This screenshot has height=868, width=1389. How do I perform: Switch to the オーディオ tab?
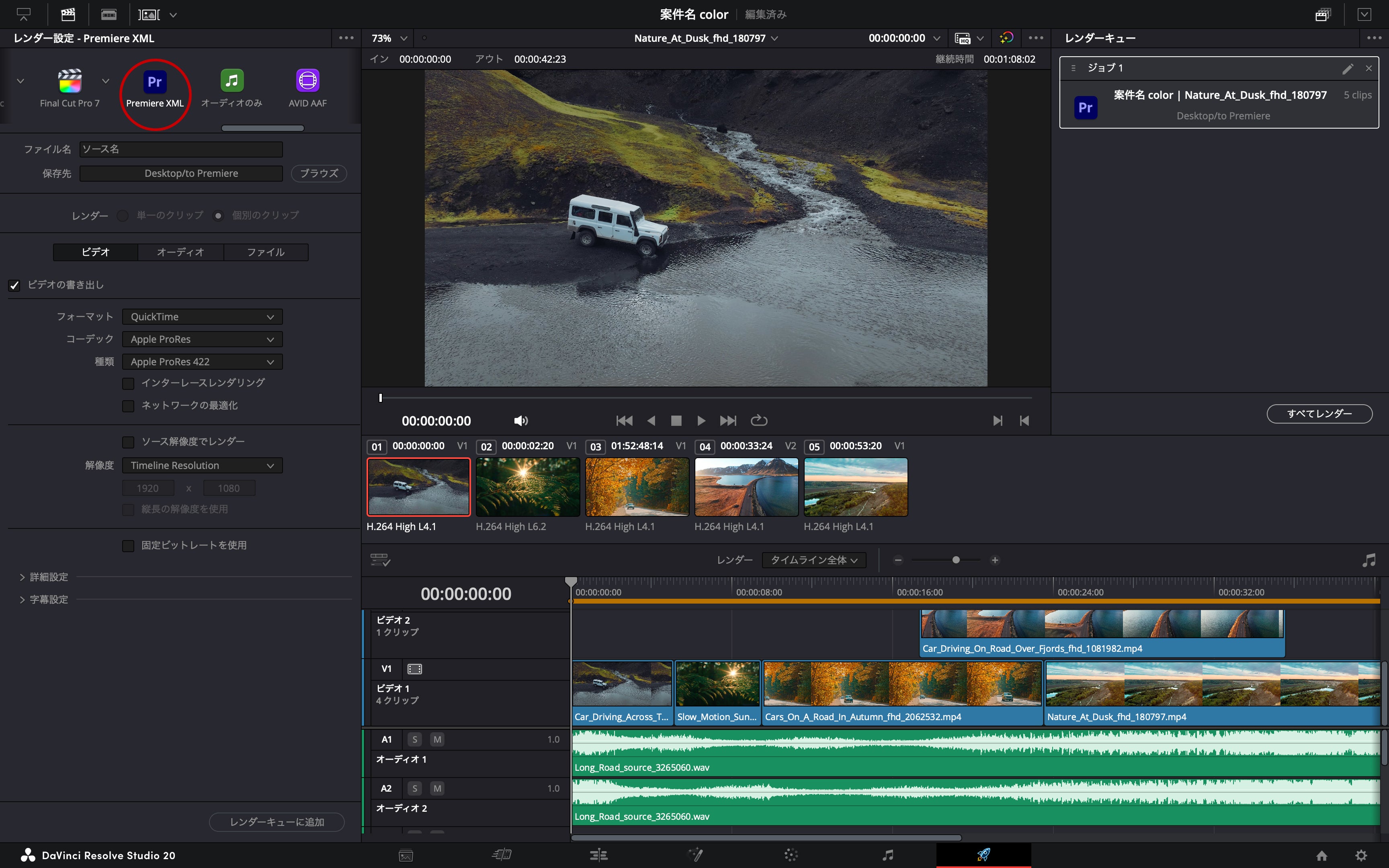pyautogui.click(x=180, y=252)
